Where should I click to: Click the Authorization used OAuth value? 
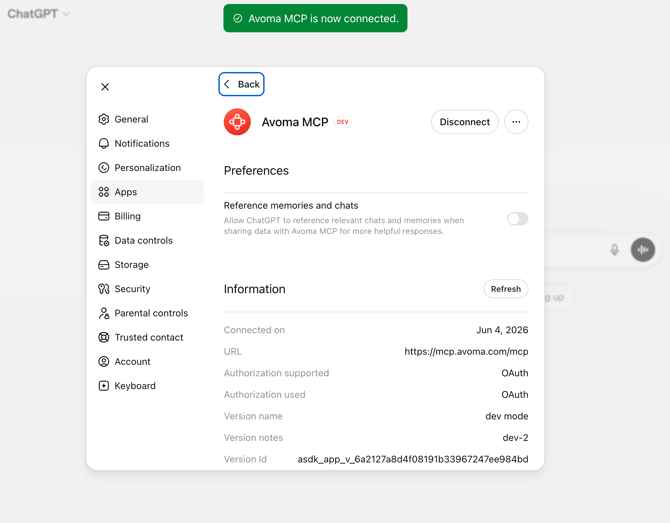(x=515, y=394)
